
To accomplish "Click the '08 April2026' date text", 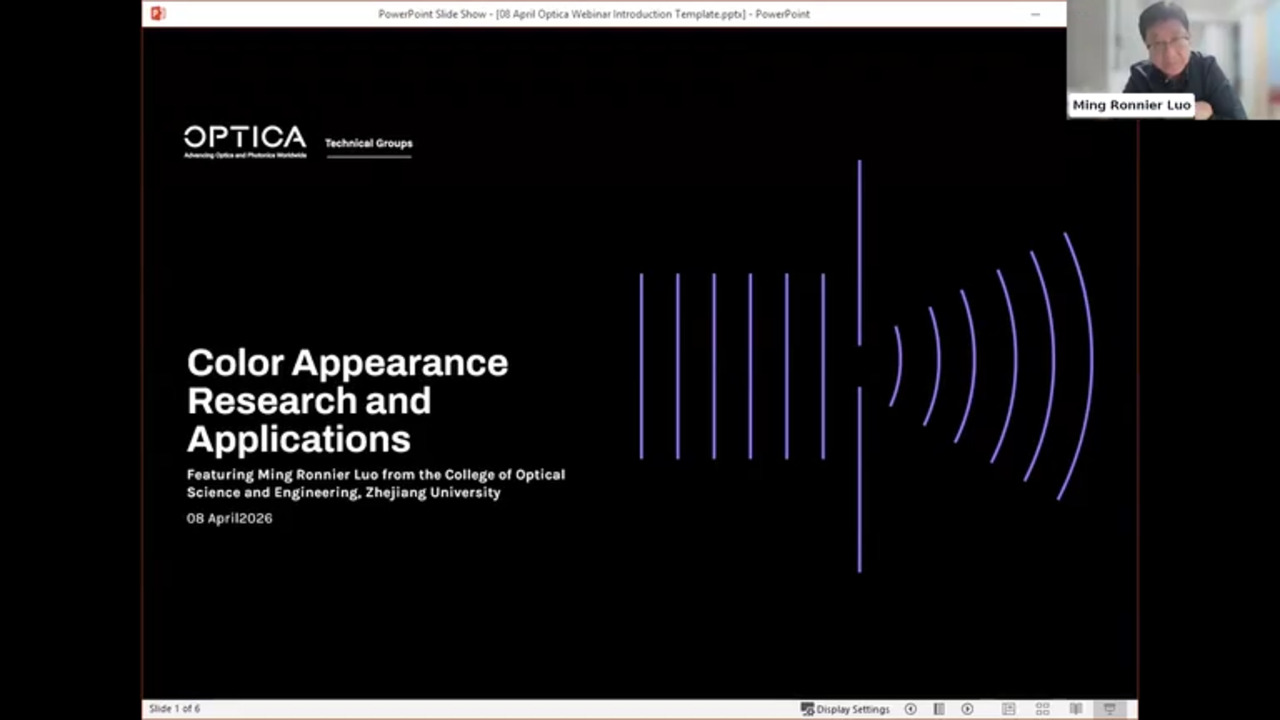I will pyautogui.click(x=229, y=518).
